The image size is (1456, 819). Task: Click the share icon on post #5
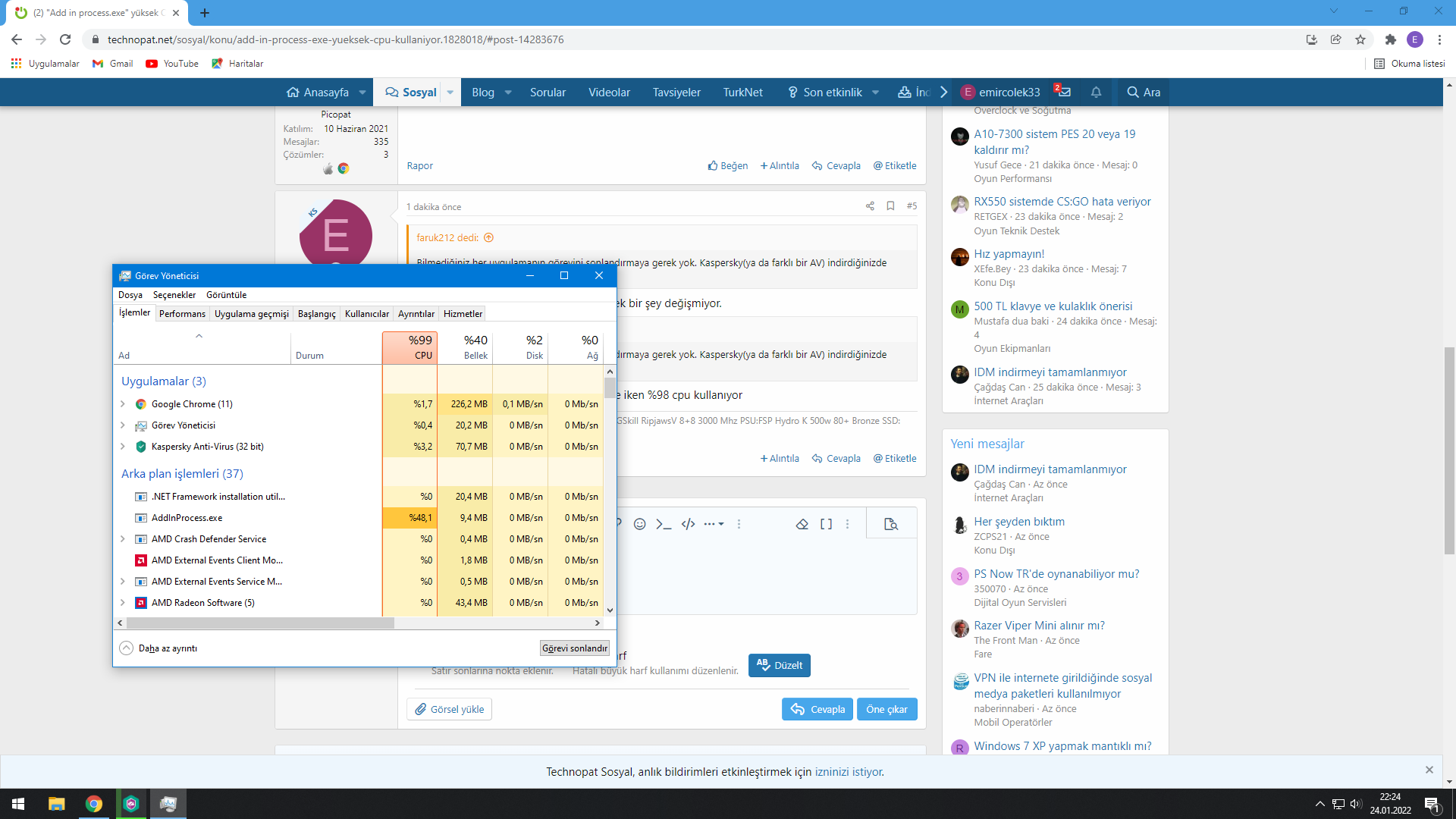[870, 206]
